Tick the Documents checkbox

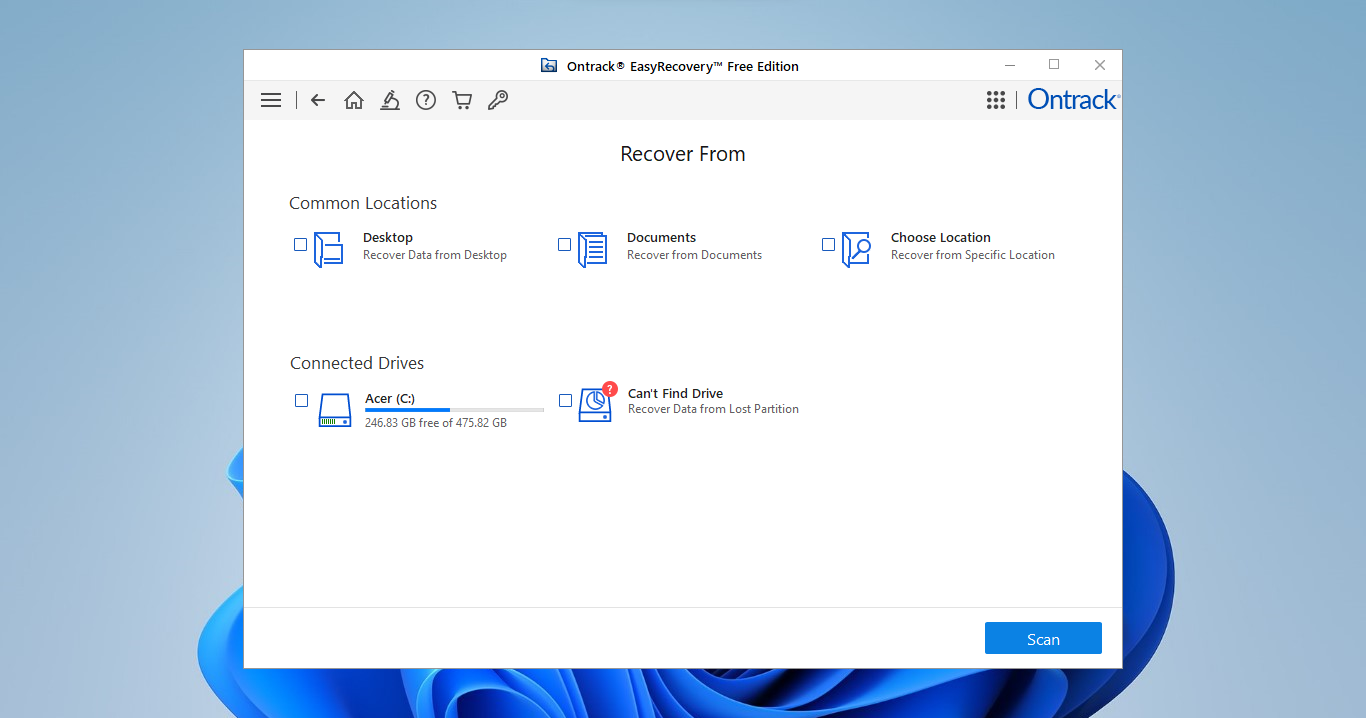(x=564, y=244)
